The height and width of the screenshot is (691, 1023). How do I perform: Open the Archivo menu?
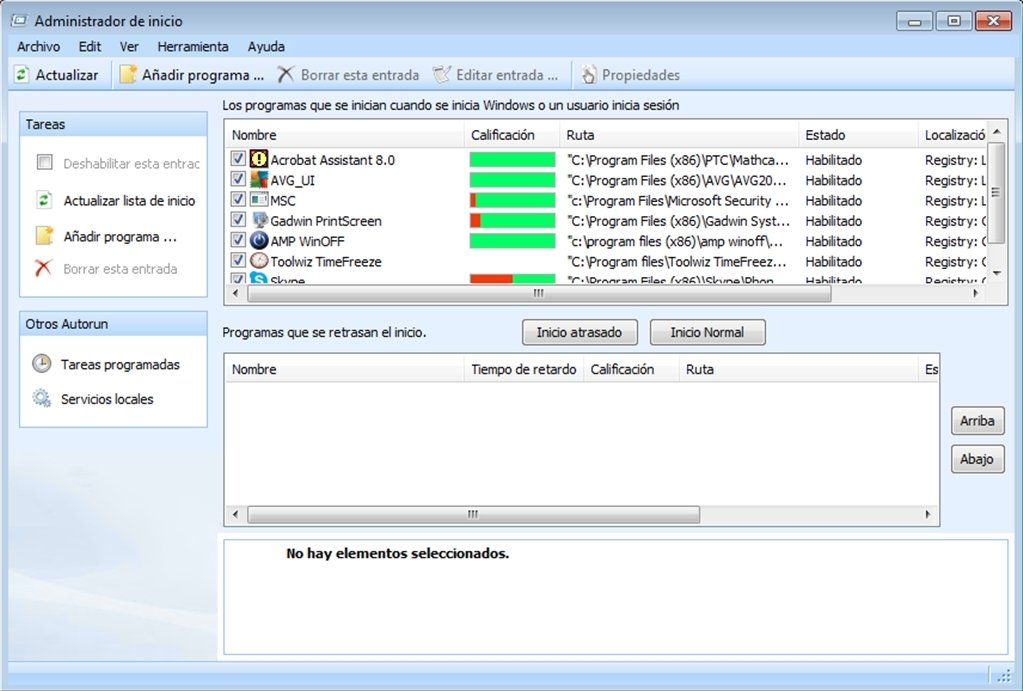pos(38,46)
